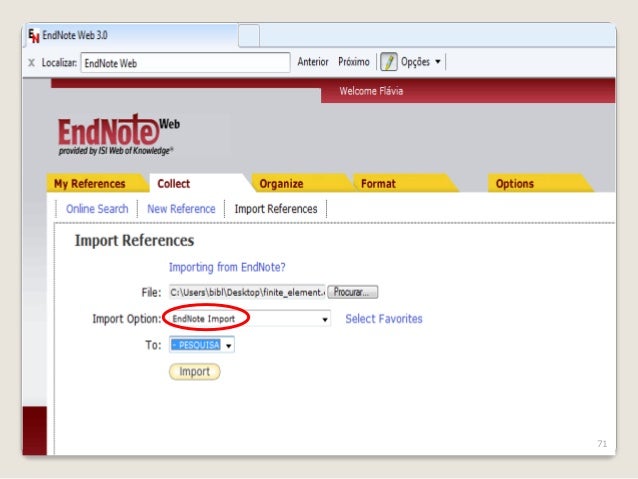Open the Online Search sub-tab

(97, 209)
